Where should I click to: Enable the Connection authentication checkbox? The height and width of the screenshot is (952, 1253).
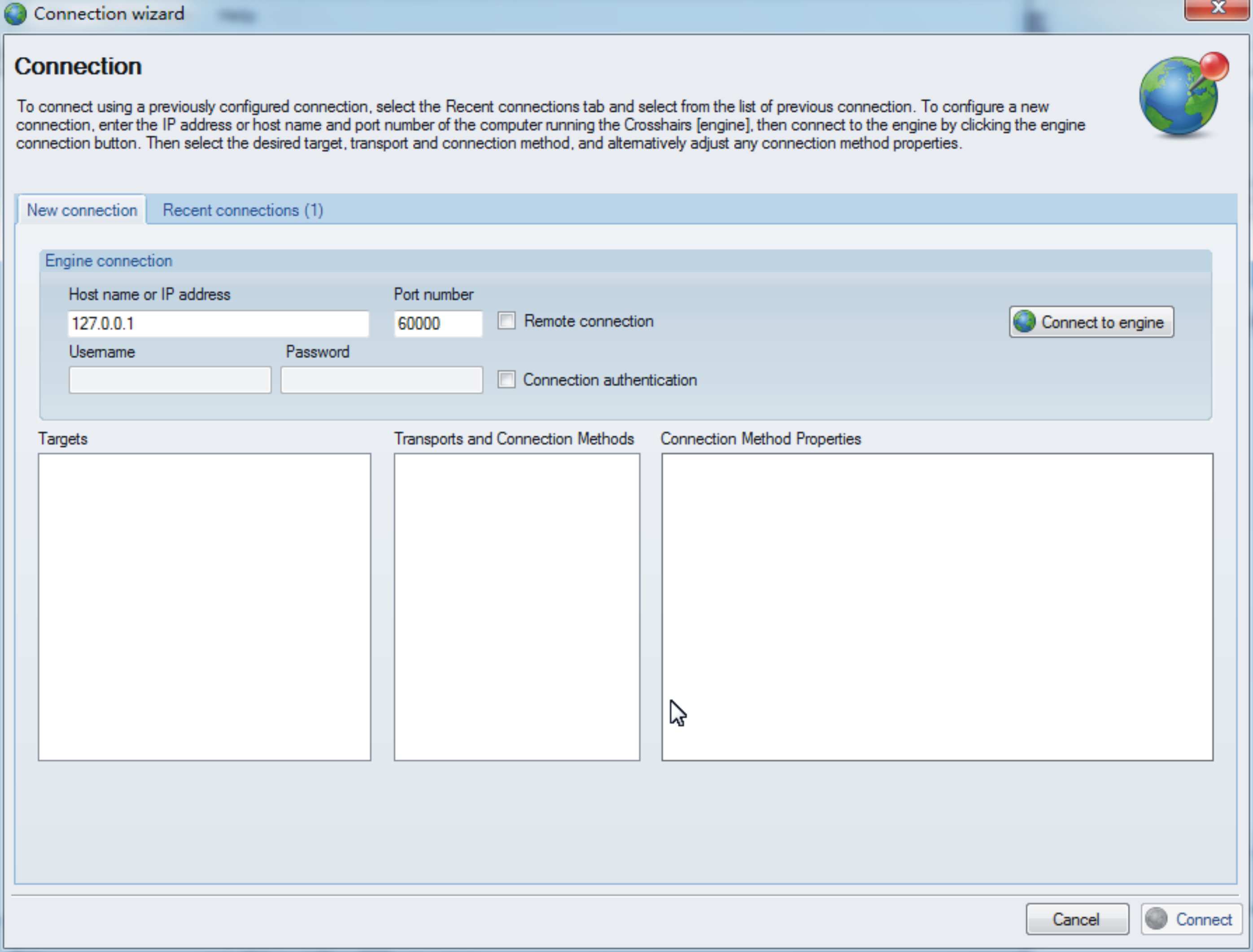point(506,380)
